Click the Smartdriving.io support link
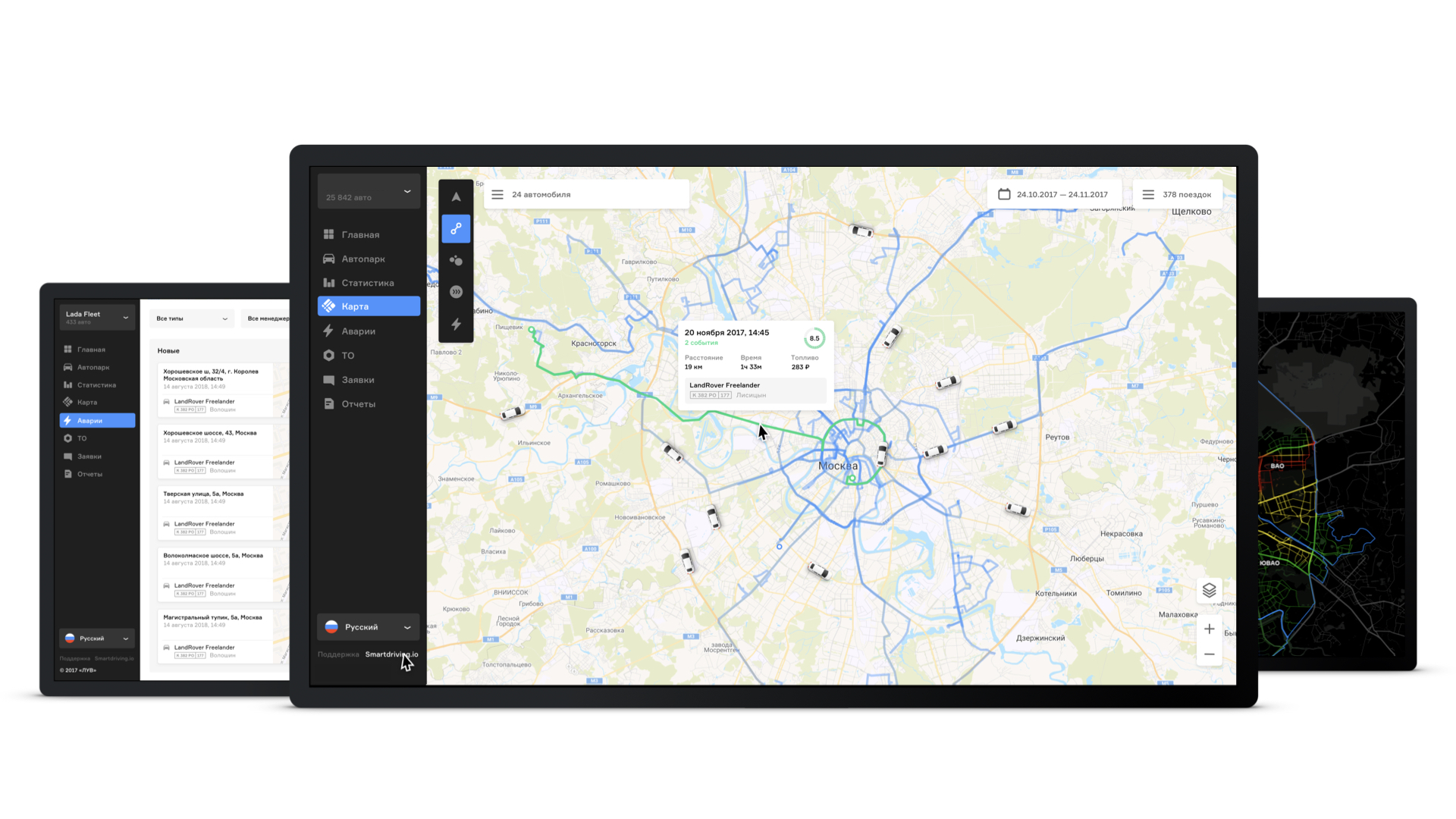Viewport: 1456px width, 819px height. (x=390, y=654)
